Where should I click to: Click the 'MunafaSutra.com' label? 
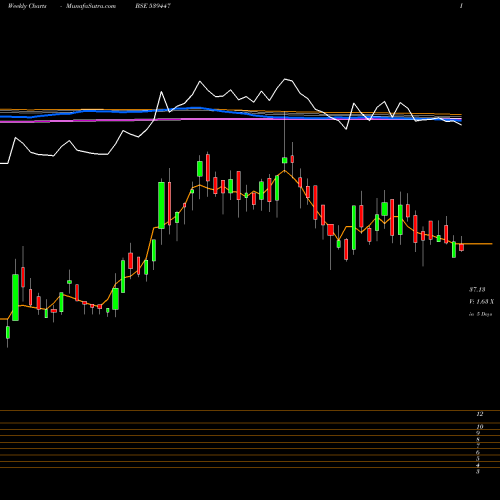pyautogui.click(x=91, y=6)
